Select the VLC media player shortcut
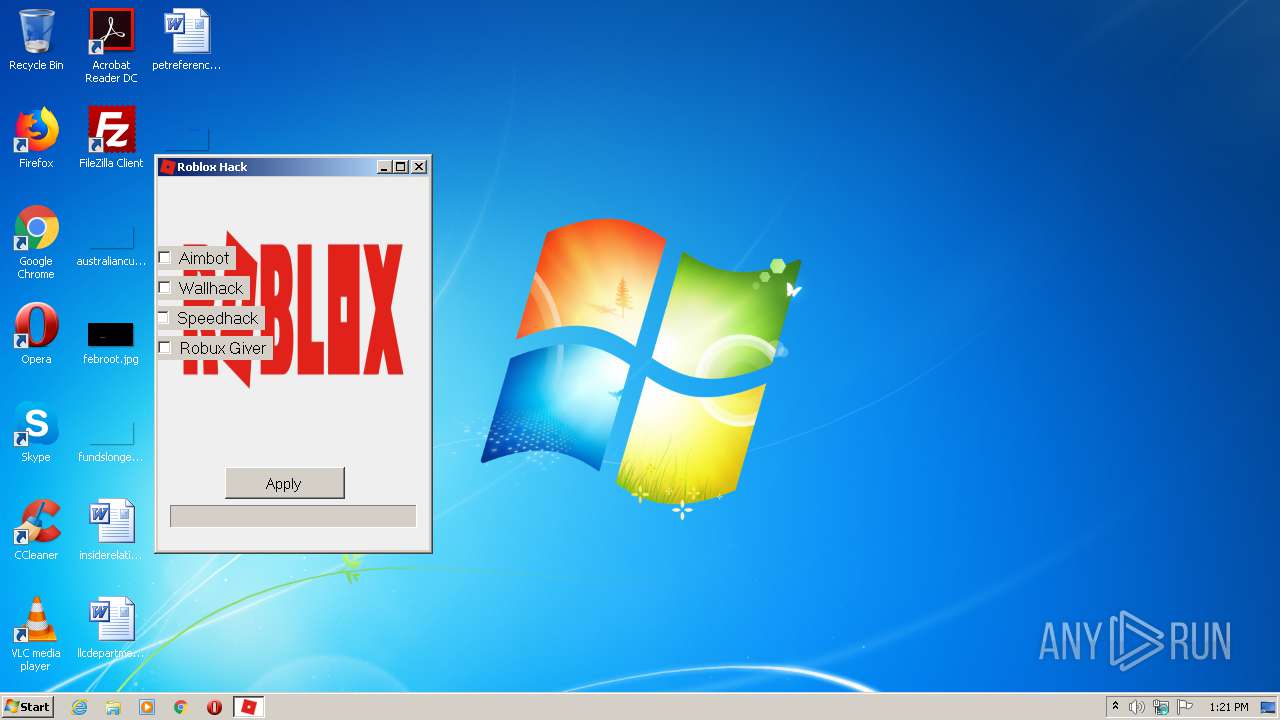 [36, 634]
